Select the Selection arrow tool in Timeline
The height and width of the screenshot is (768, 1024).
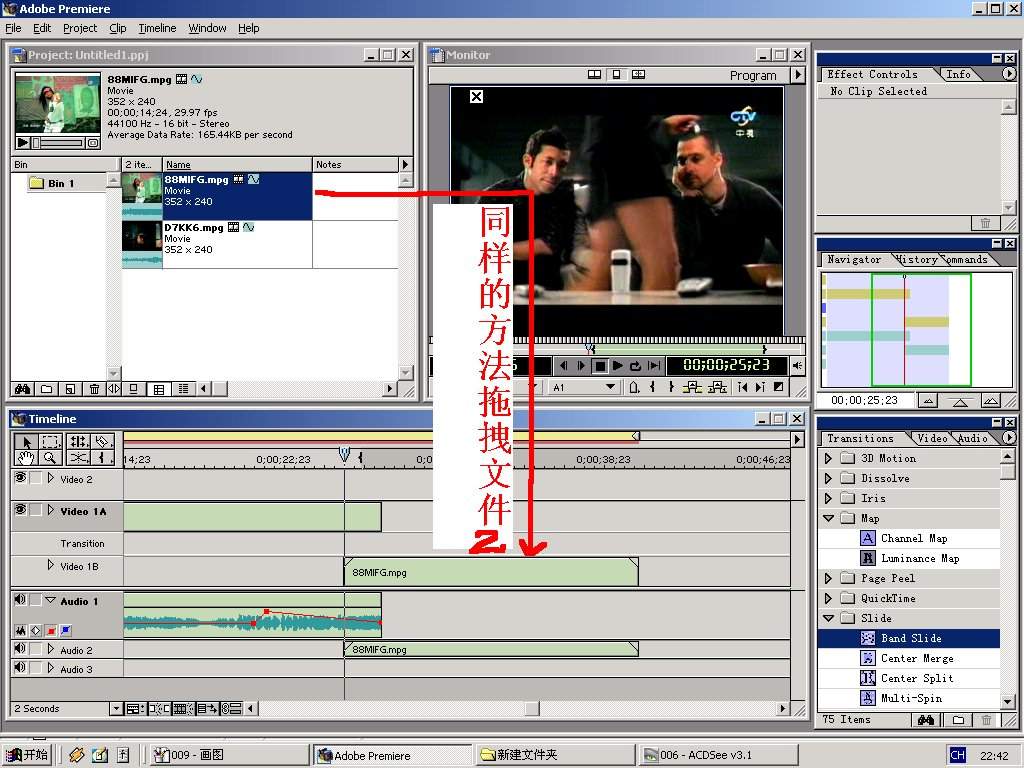pos(27,441)
